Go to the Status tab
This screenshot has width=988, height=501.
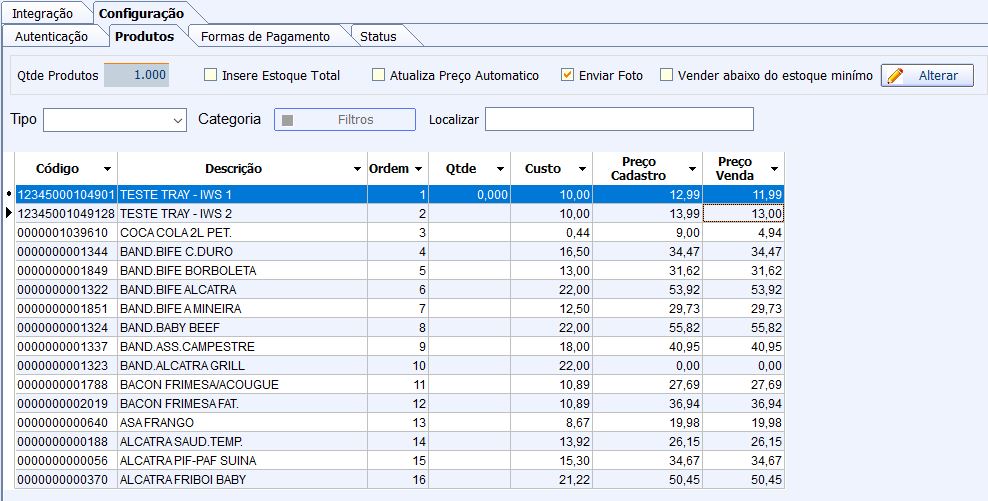pyautogui.click(x=378, y=37)
